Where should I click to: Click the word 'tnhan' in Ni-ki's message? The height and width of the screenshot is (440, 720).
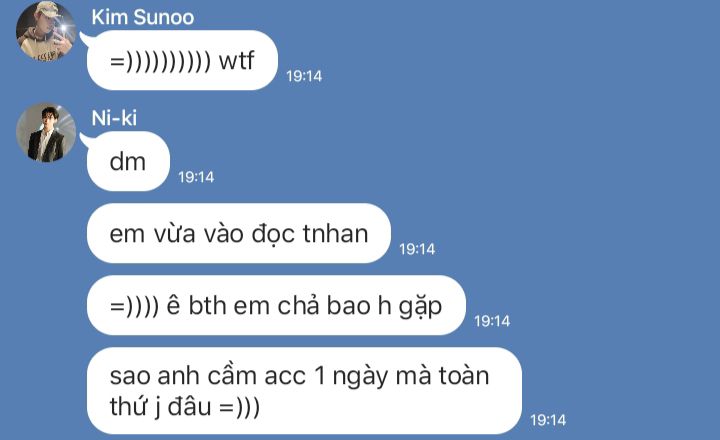(335, 234)
